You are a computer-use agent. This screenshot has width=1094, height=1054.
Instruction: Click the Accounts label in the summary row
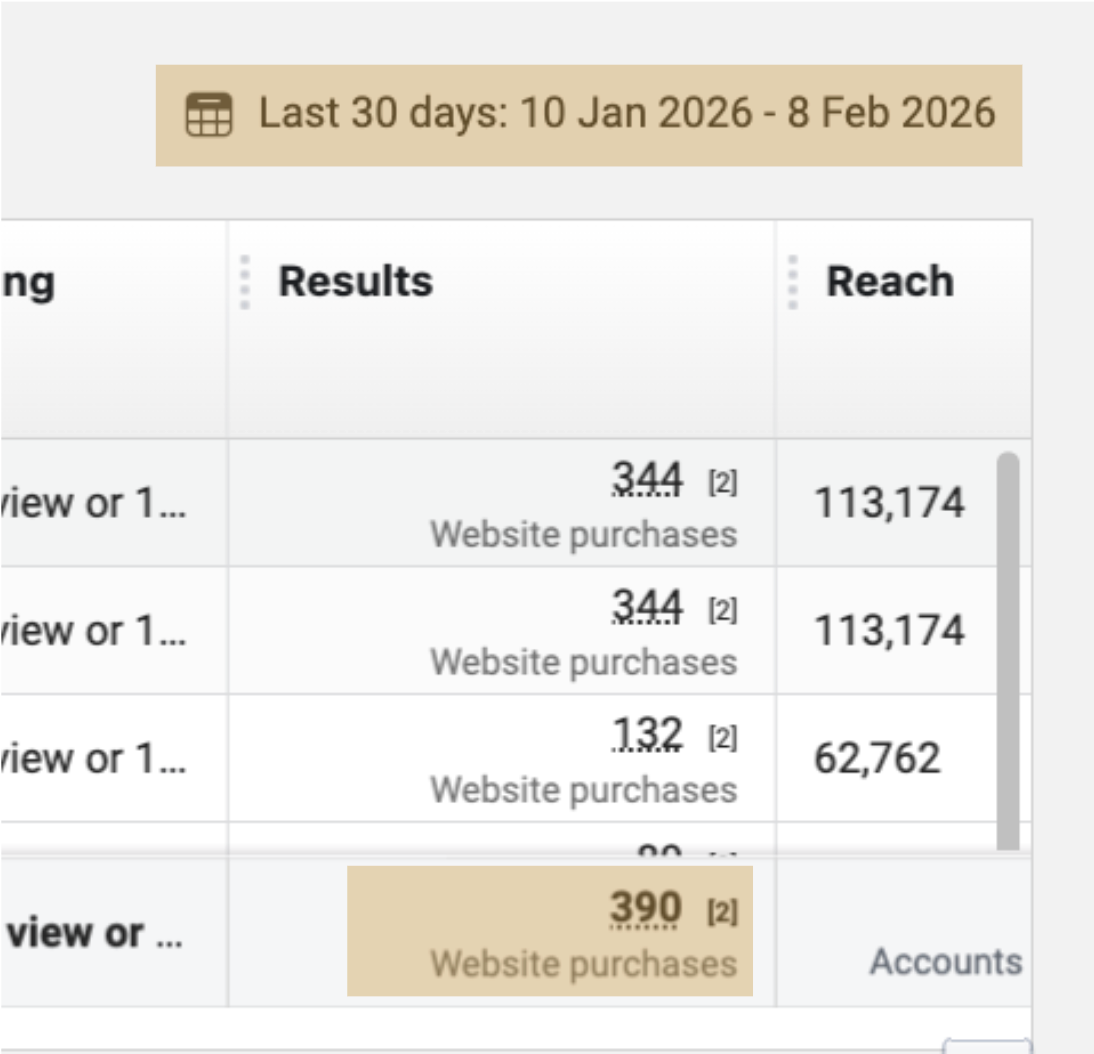click(x=945, y=962)
